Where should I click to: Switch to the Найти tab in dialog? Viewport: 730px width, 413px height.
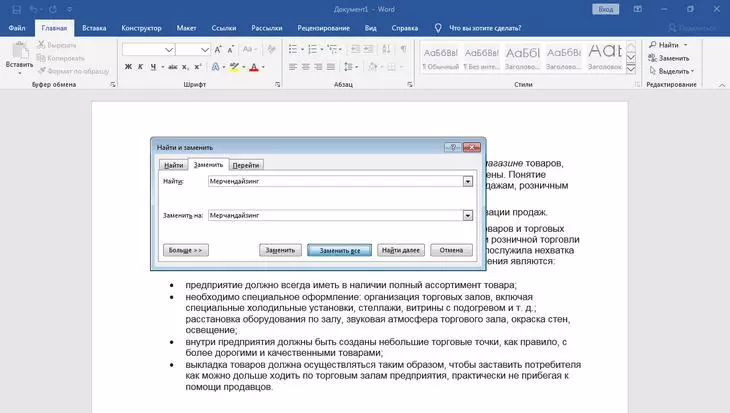(x=173, y=165)
